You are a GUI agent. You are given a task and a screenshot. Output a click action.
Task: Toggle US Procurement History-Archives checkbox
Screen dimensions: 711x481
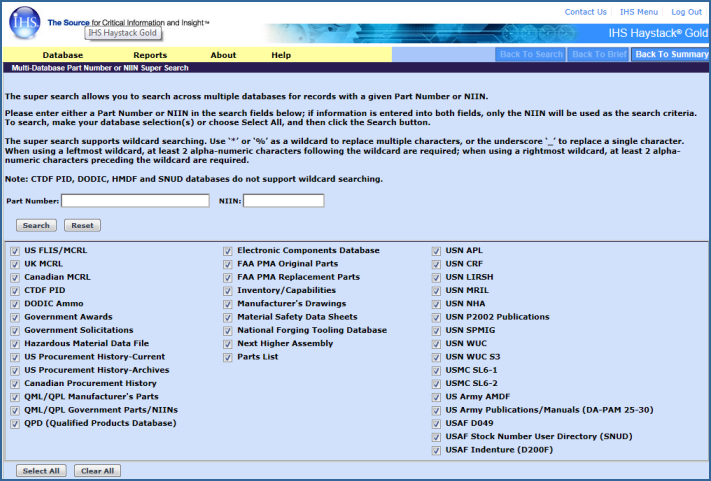click(x=15, y=370)
